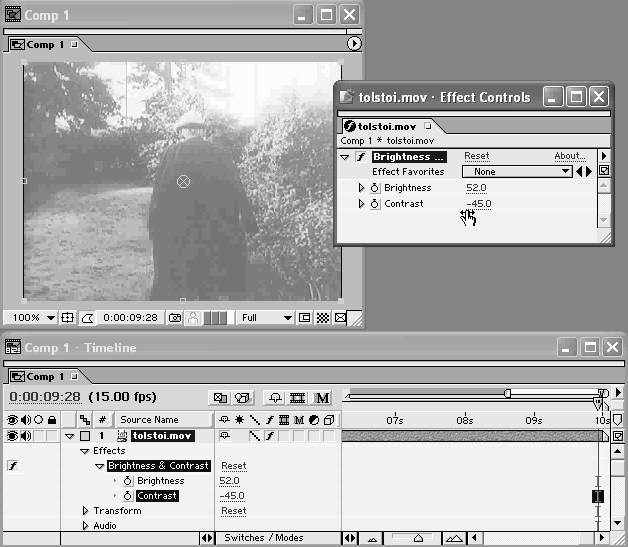Click the snapshot camera icon in Comp viewer
This screenshot has height=547, width=628.
[x=175, y=318]
